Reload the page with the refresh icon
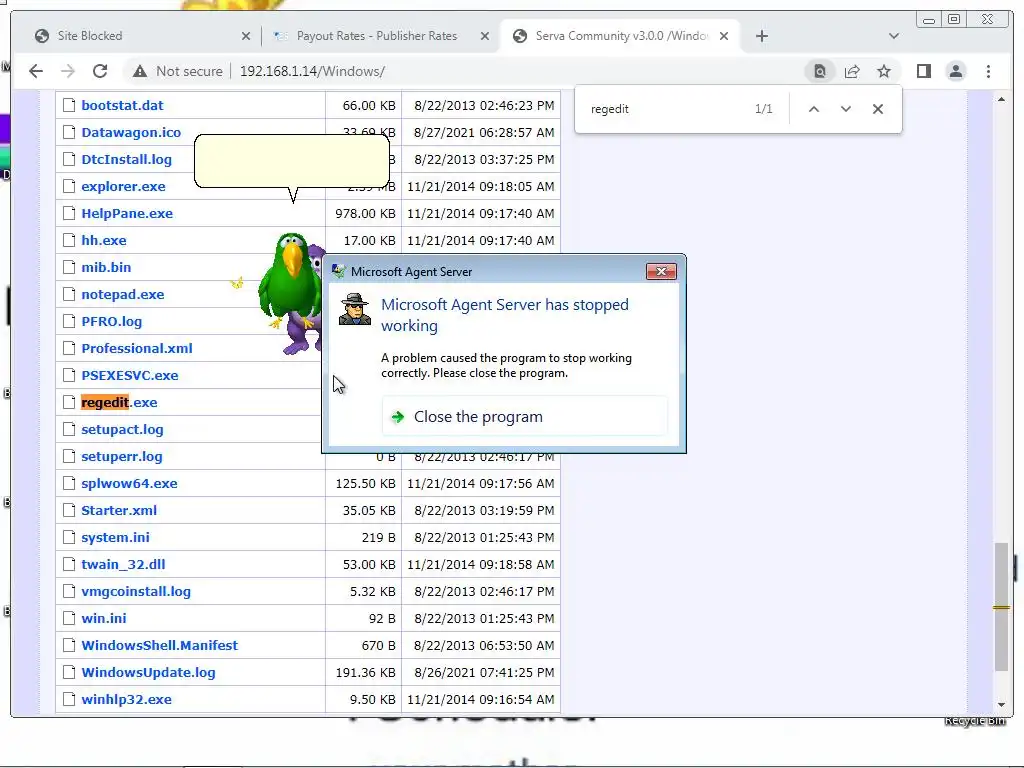Viewport: 1024px width, 768px height. 100,71
